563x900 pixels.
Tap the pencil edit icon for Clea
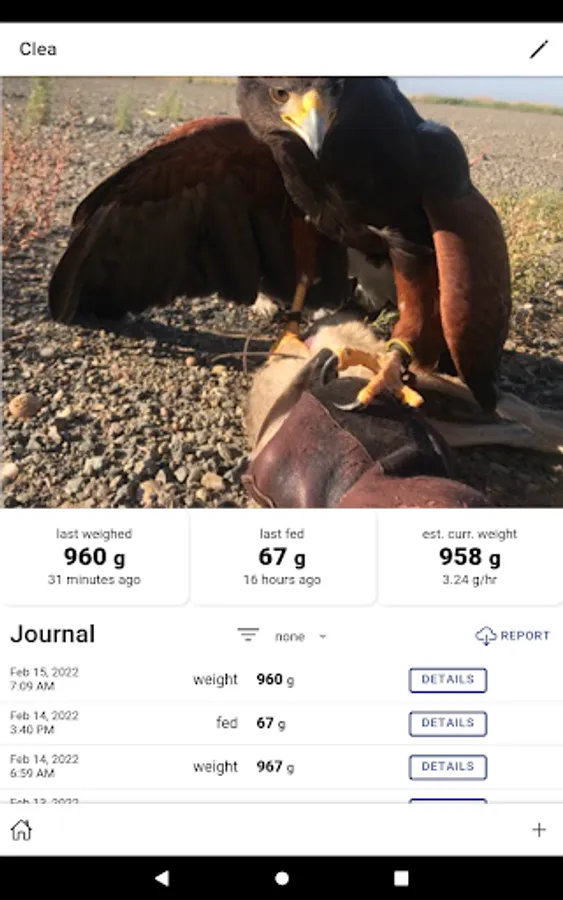[x=538, y=49]
